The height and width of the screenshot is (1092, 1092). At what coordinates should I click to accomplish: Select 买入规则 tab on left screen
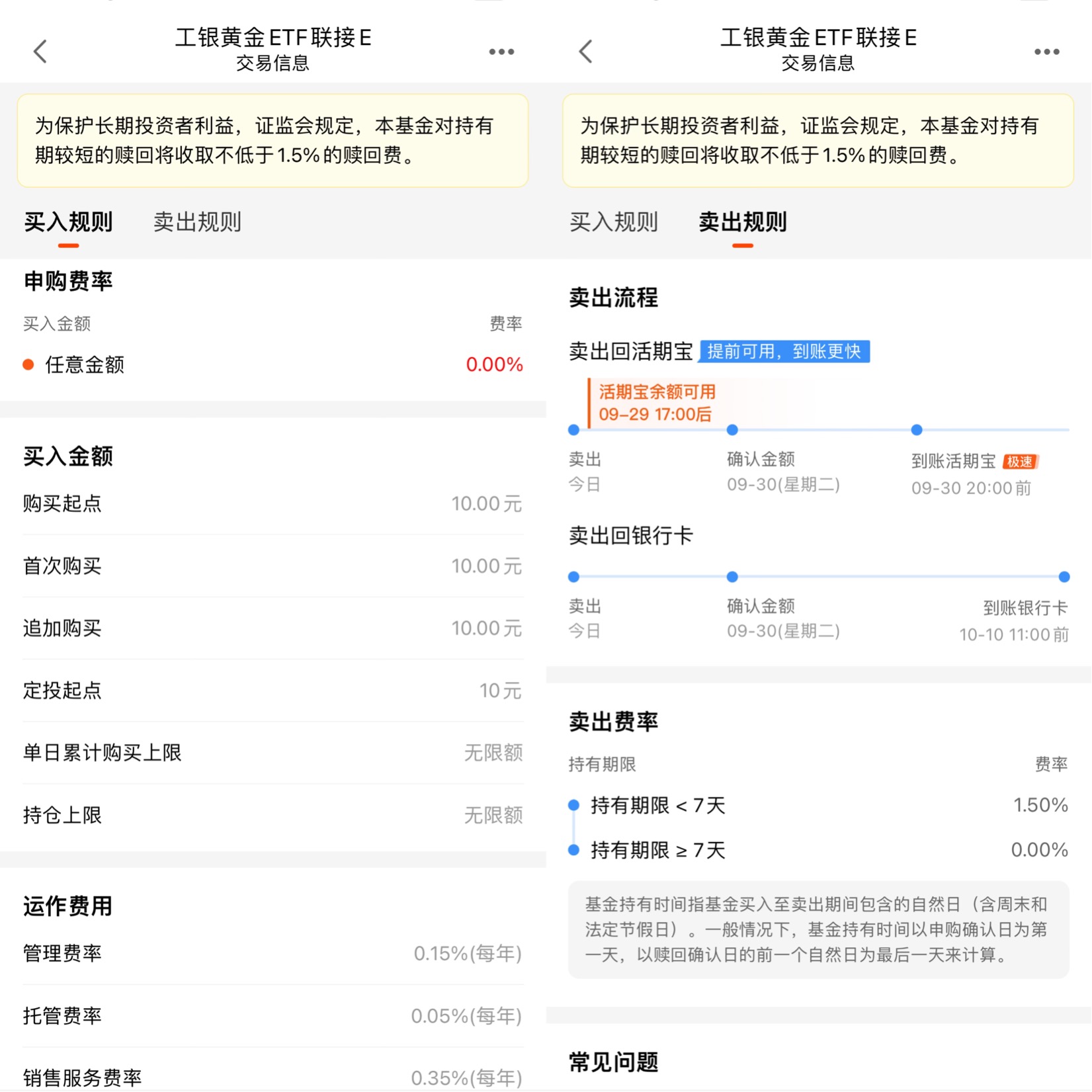(68, 222)
